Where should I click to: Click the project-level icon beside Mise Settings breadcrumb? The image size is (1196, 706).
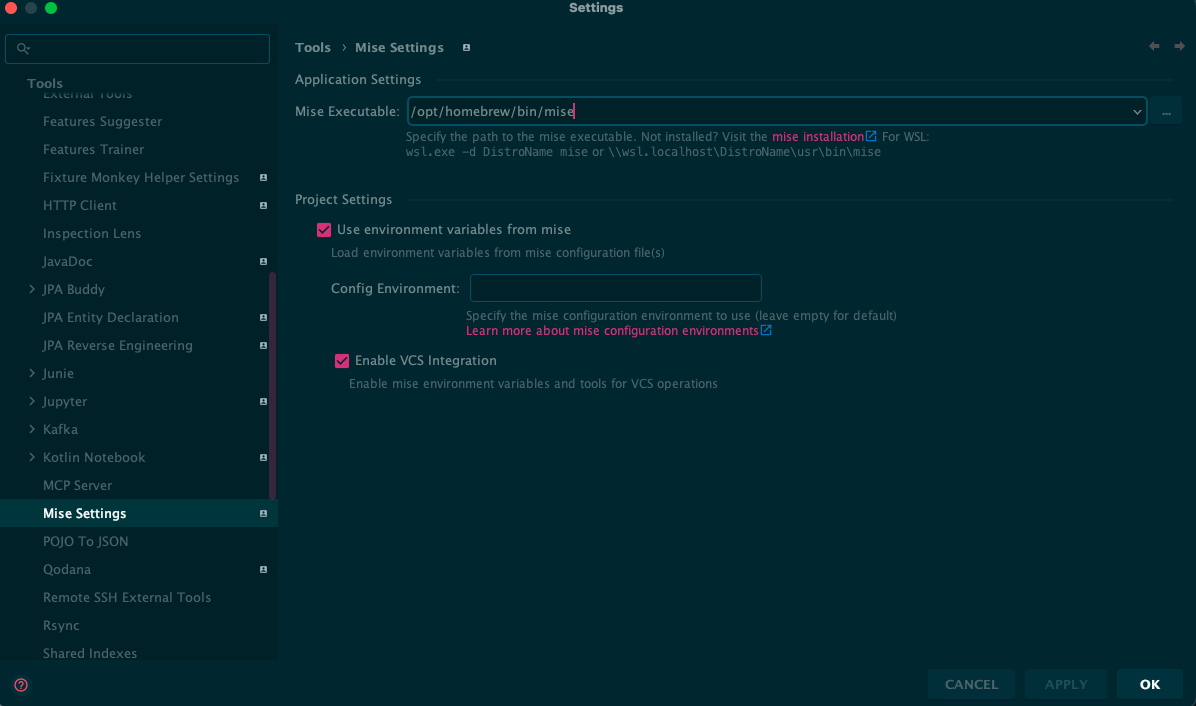(466, 48)
